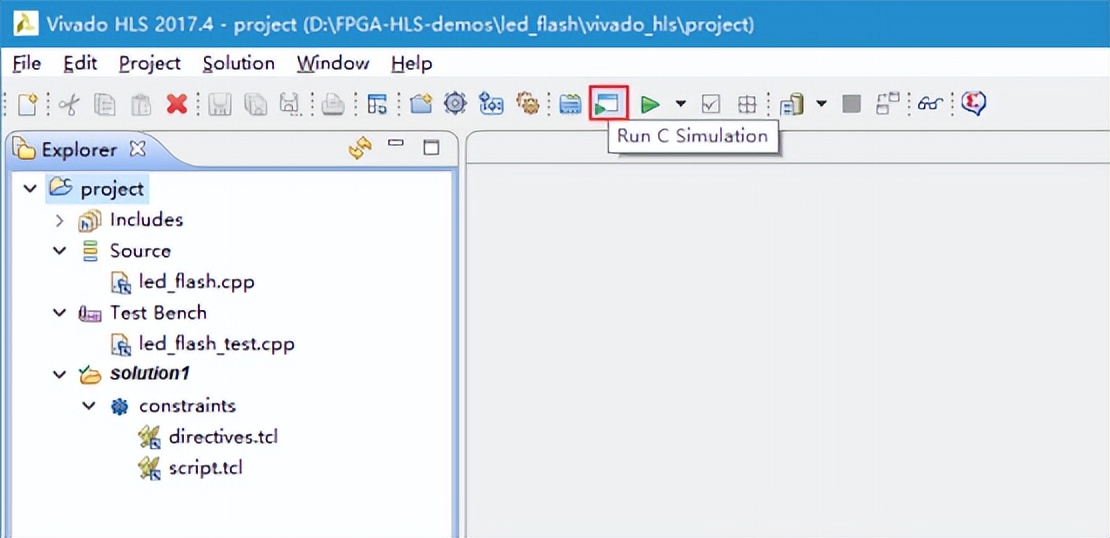Open the Help menu
The image size is (1110, 538).
(411, 64)
